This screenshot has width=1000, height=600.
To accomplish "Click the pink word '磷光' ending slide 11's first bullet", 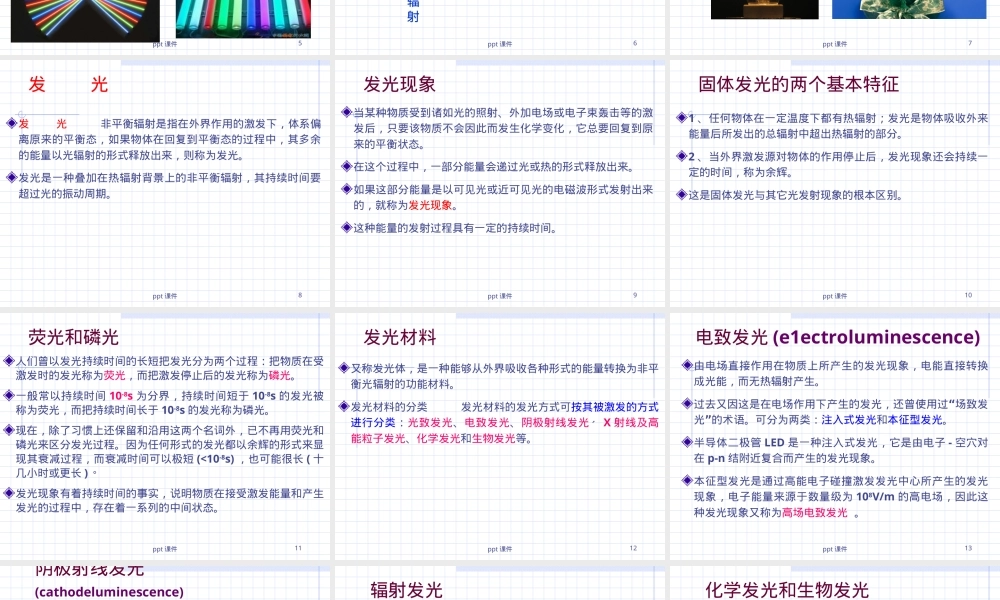I will [279, 376].
